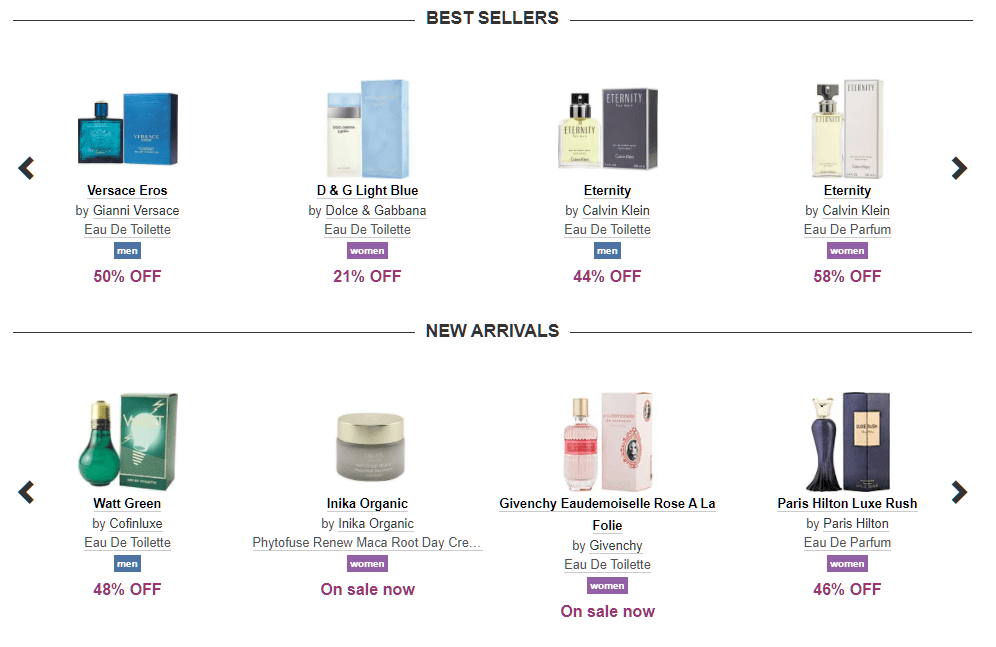Advance the New Arrivals carousel rightward
Viewport: 996px width, 647px height.
point(959,492)
